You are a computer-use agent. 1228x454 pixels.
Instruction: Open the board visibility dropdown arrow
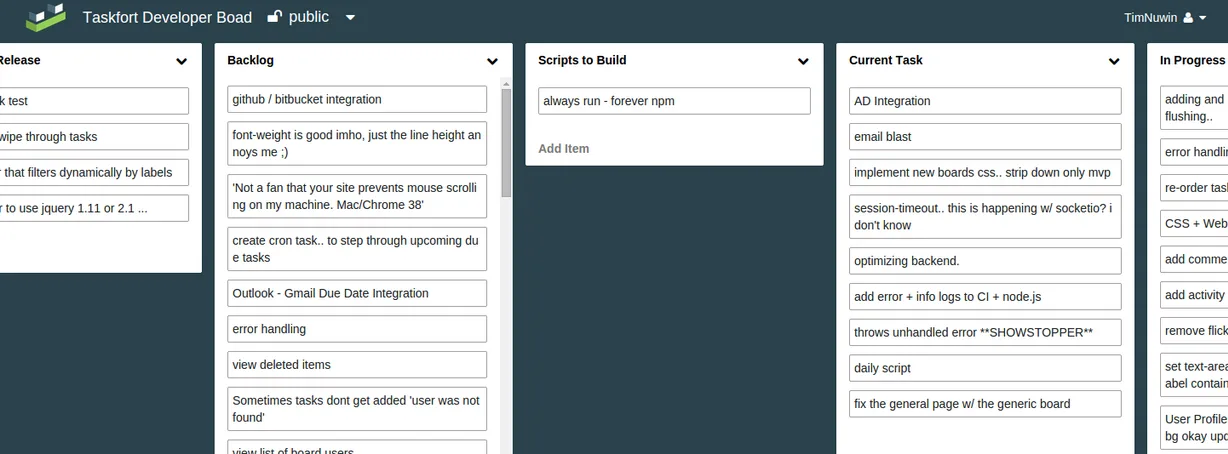350,18
